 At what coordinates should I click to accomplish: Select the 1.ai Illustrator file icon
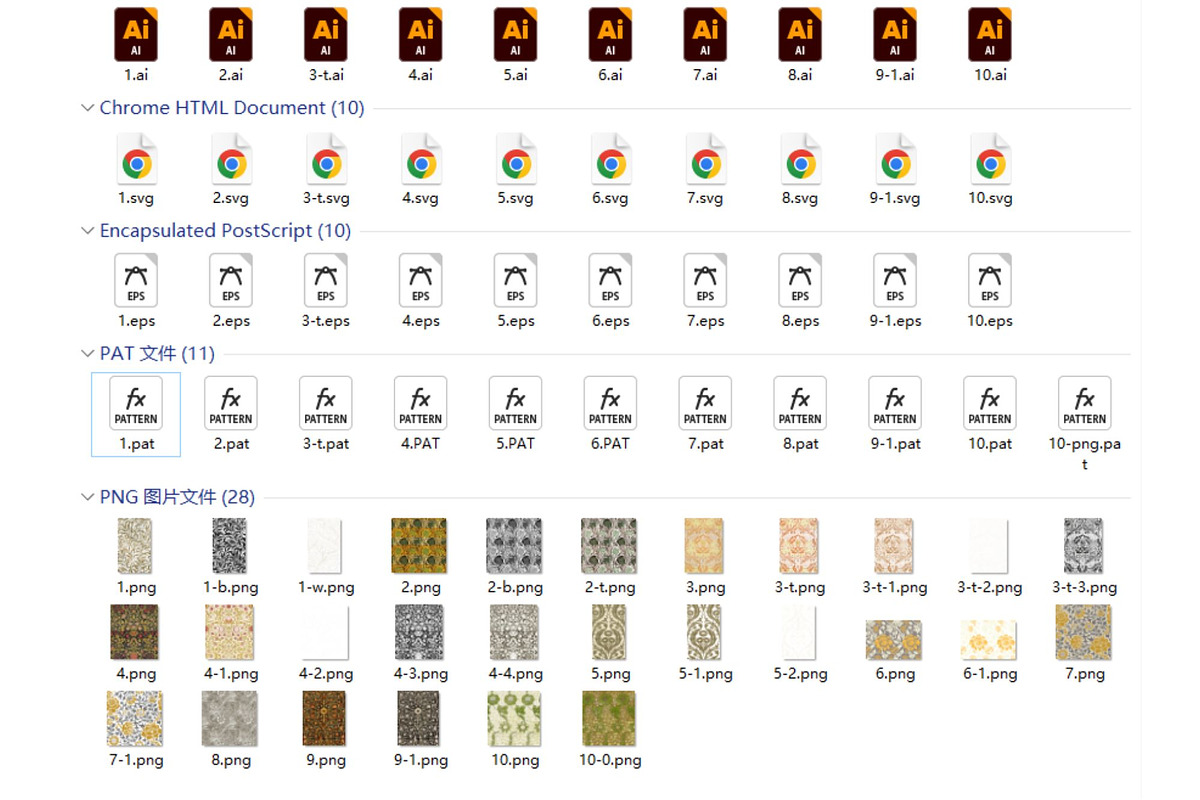pyautogui.click(x=136, y=35)
